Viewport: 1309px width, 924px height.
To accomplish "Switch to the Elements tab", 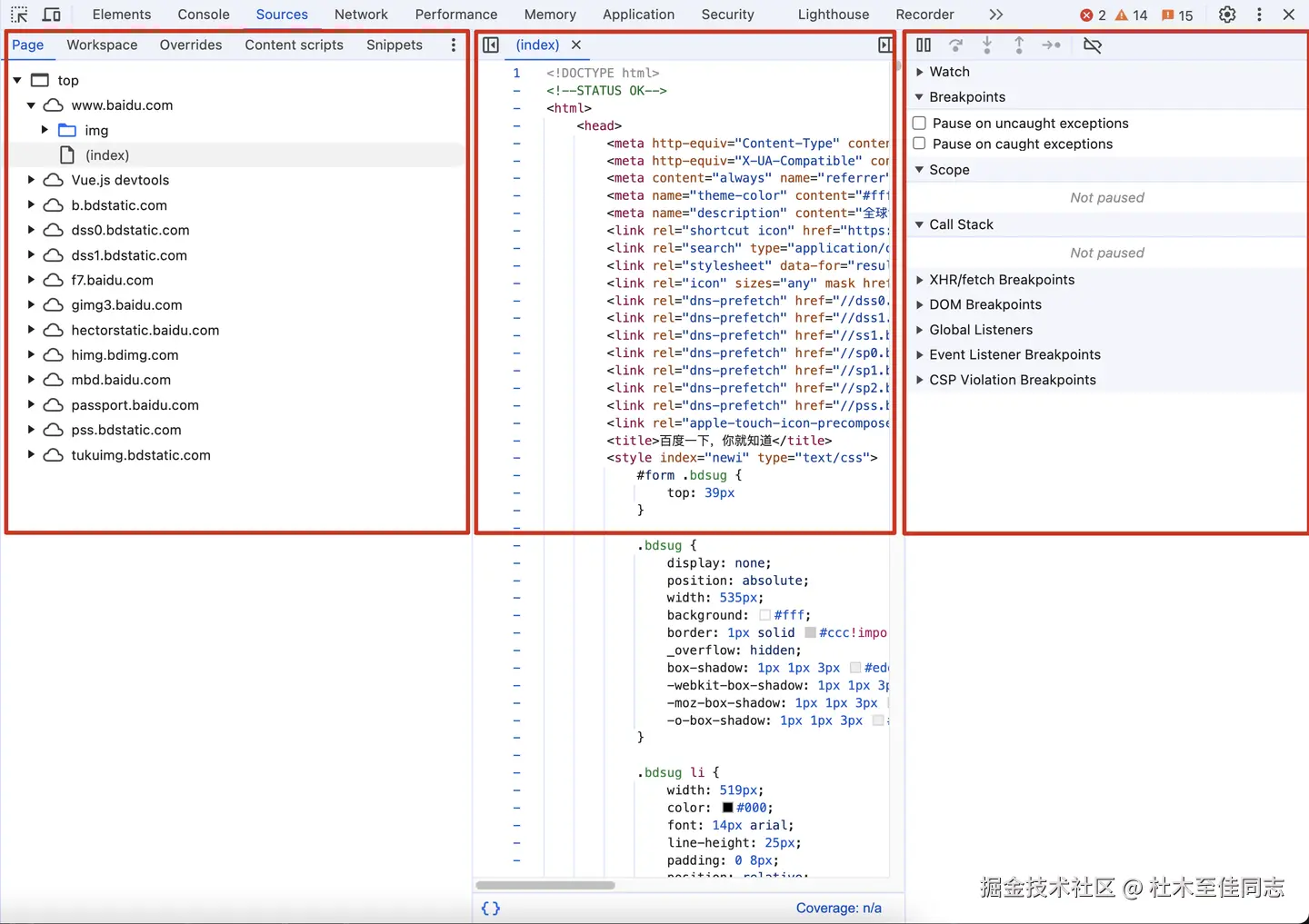I will coord(122,15).
